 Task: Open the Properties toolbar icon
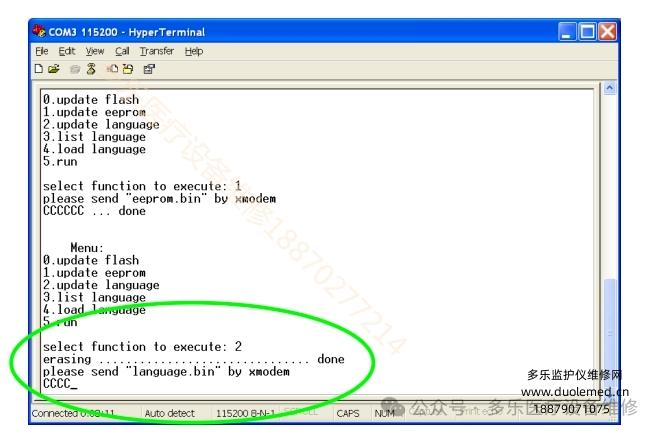tap(149, 69)
